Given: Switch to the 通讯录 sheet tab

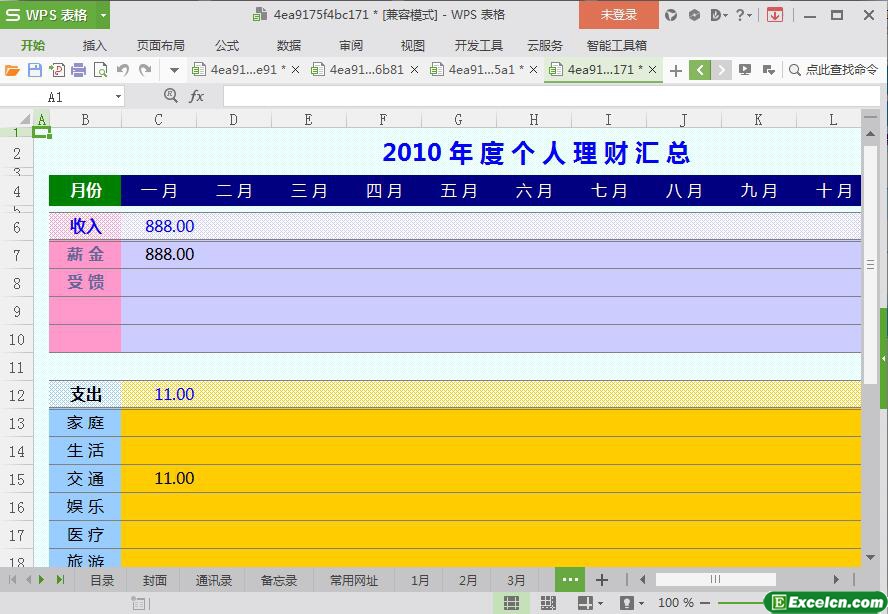Looking at the screenshot, I should [214, 580].
